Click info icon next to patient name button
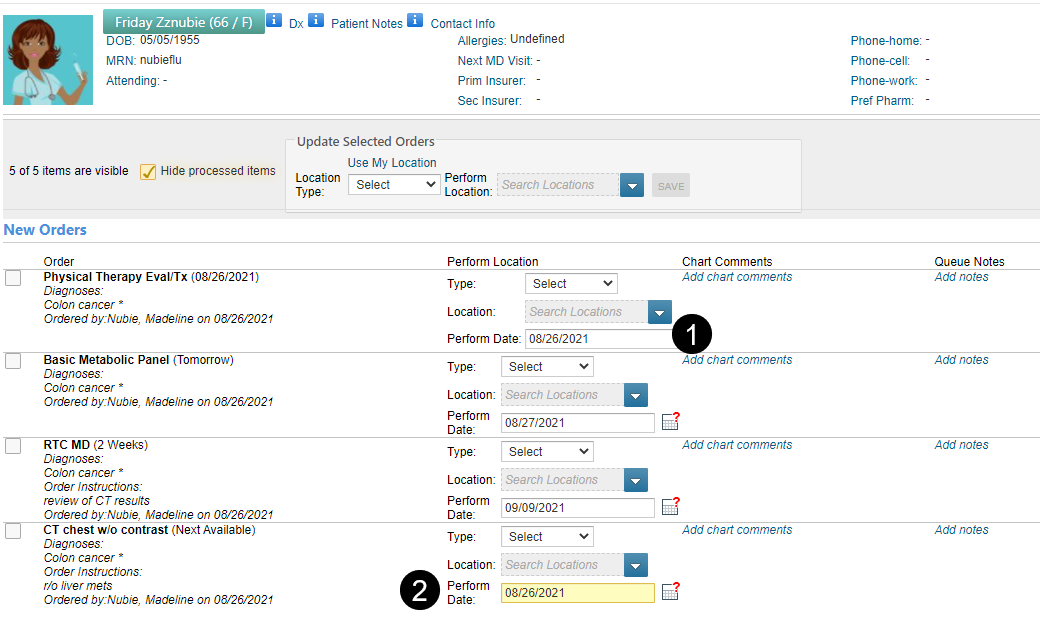The height and width of the screenshot is (626, 1040). [274, 20]
